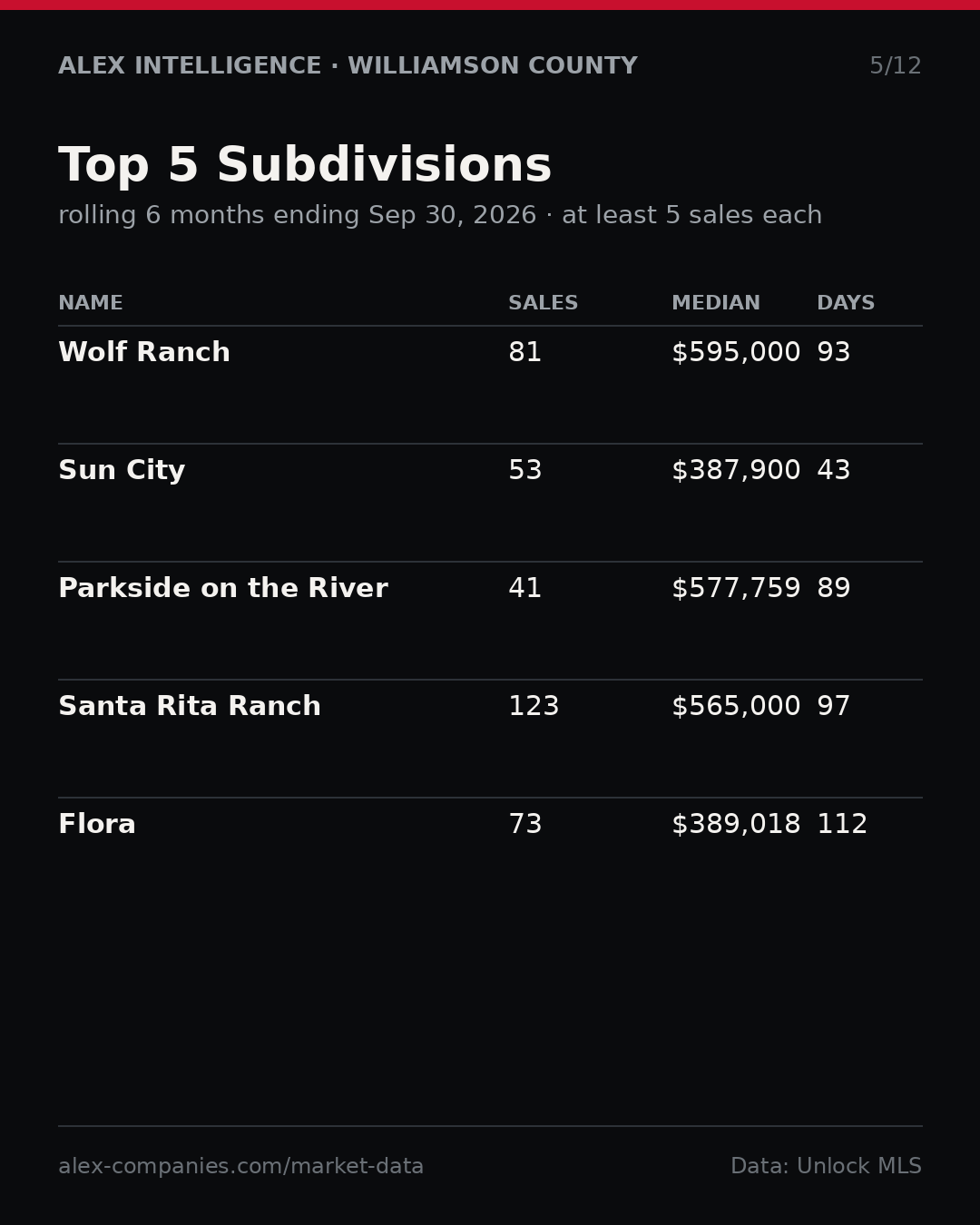Click the Top 5 Subdivisions heading
The width and height of the screenshot is (980, 1225).
pyautogui.click(x=305, y=166)
